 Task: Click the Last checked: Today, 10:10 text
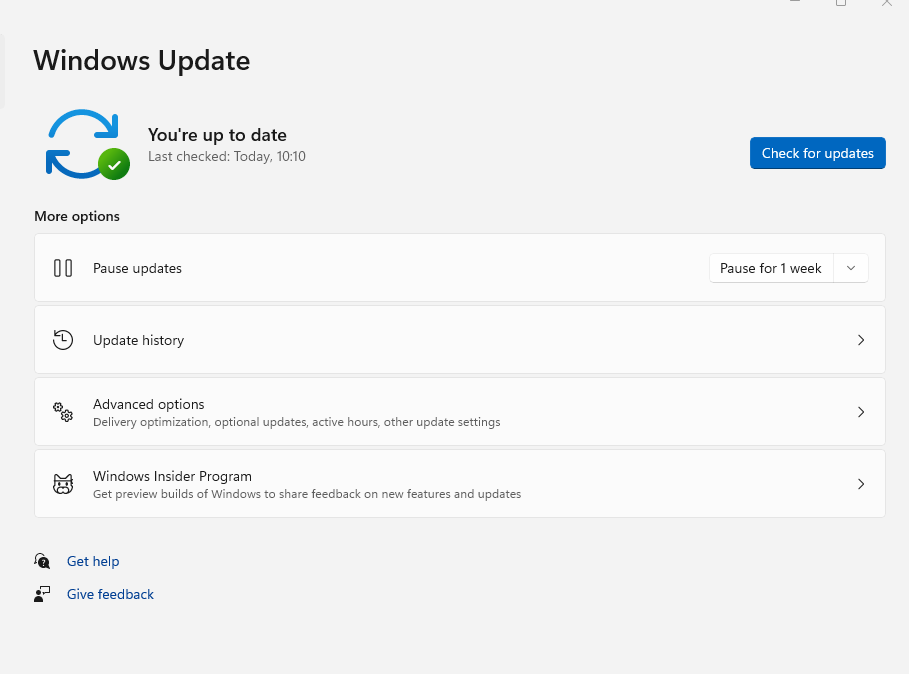(227, 156)
